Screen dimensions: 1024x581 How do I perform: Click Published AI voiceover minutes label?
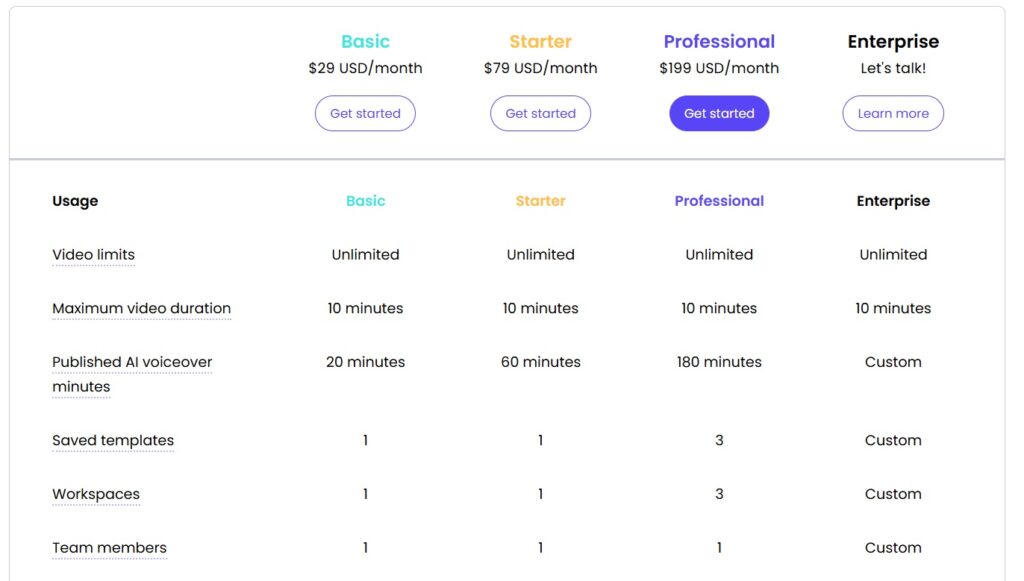[132, 362]
